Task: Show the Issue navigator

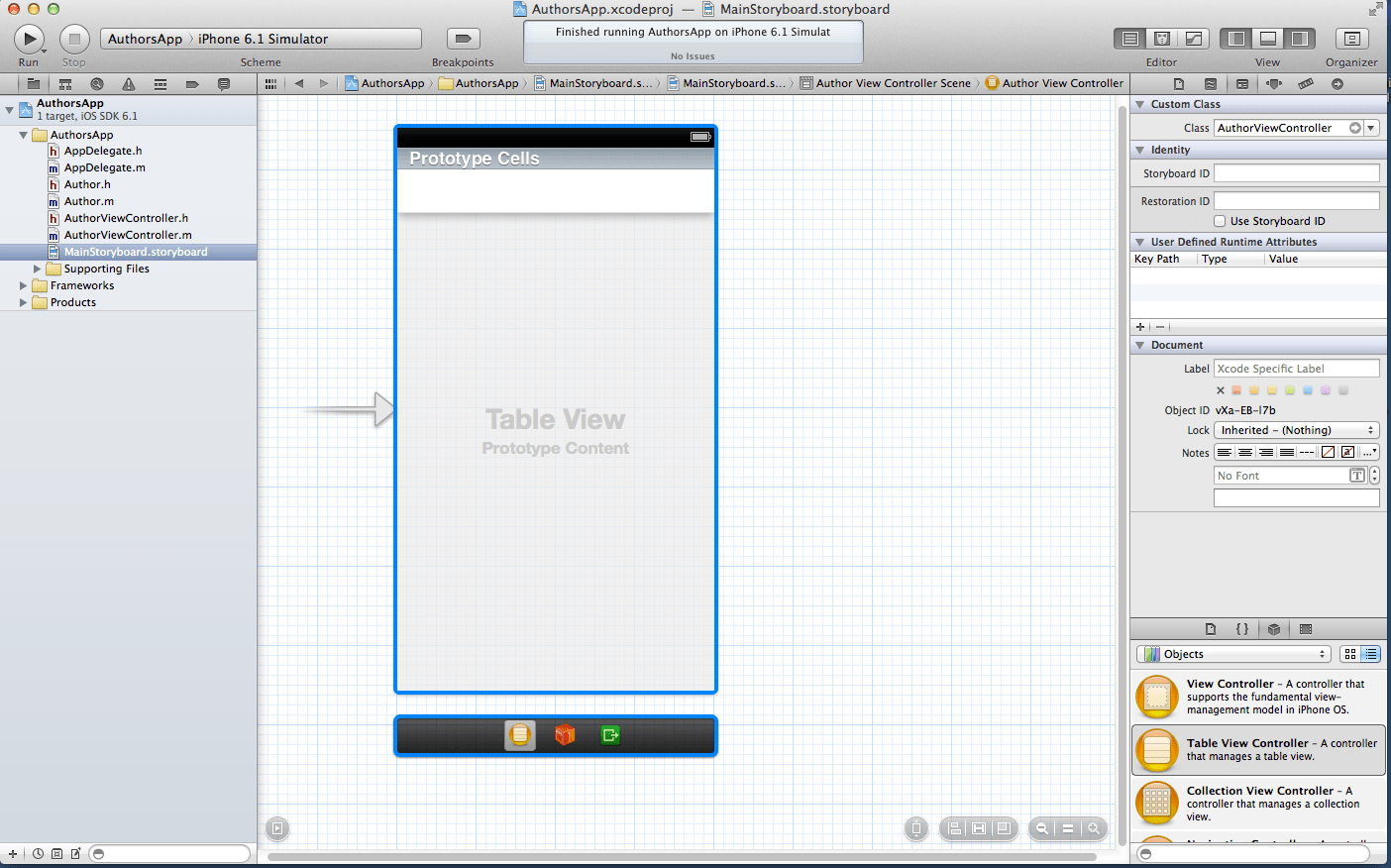Action: [x=129, y=84]
